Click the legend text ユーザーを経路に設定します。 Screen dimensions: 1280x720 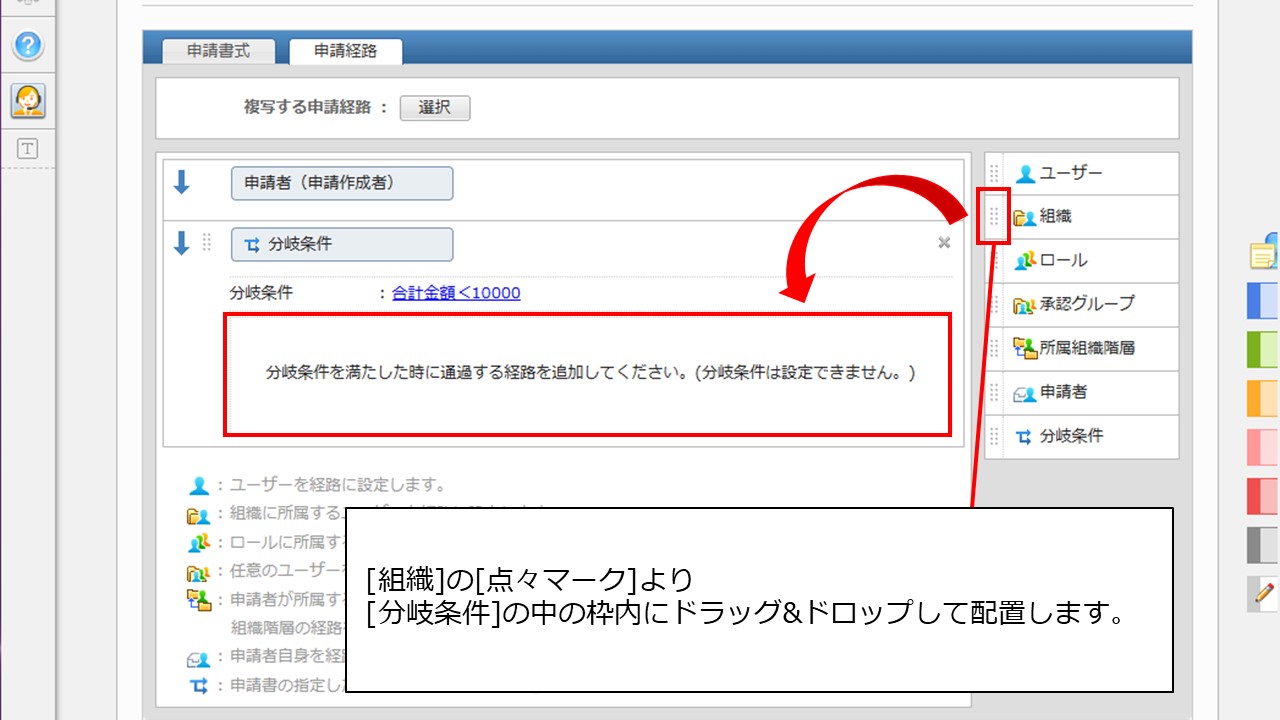pyautogui.click(x=338, y=485)
